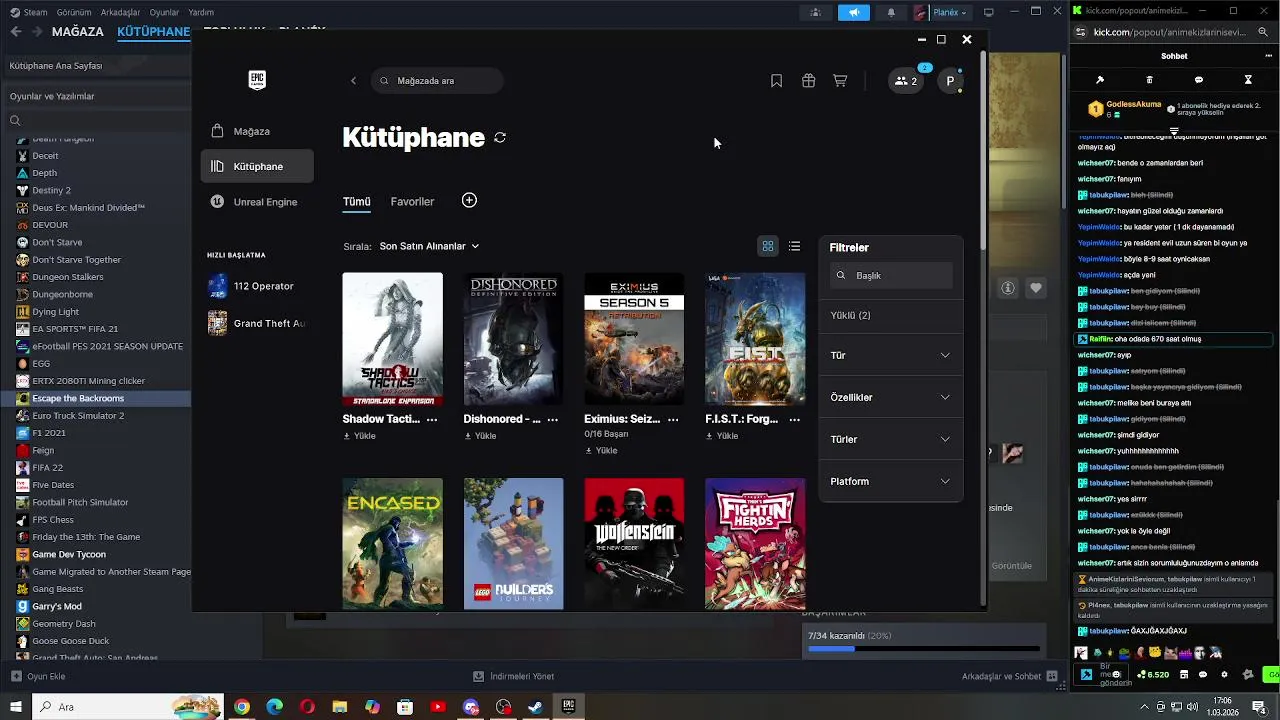Screen dimensions: 1280x720
Task: Open the Steam menu in Steam window
Action: 28,12
